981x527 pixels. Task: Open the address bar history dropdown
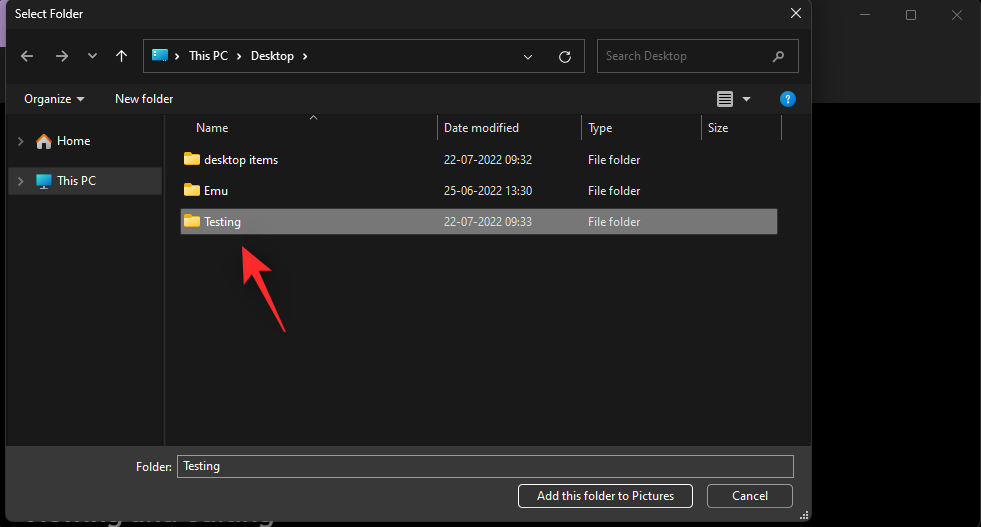527,57
